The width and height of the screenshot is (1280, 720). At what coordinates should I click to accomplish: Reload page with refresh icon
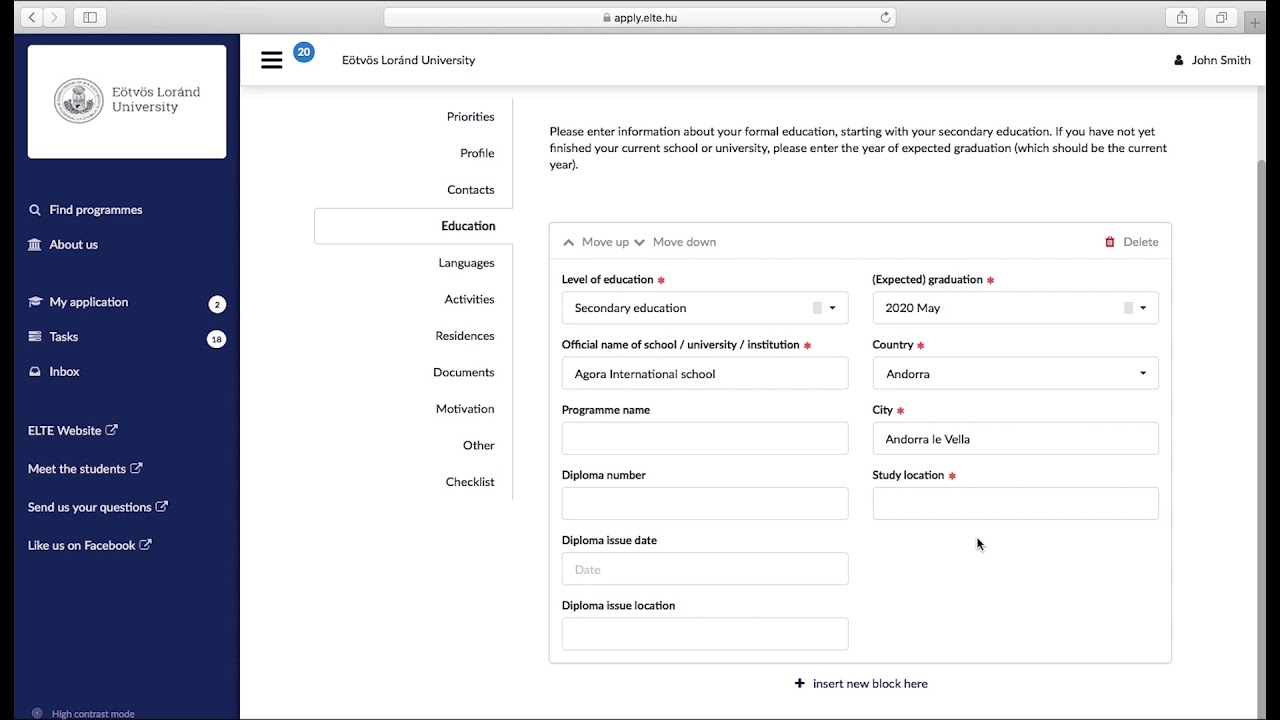tap(885, 17)
